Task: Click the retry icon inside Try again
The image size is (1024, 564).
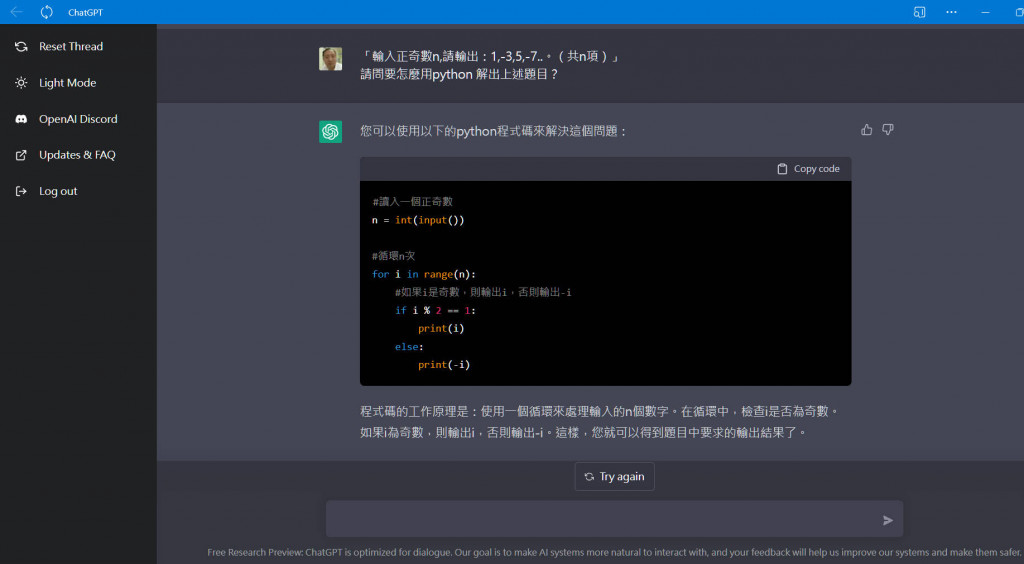Action: click(x=589, y=477)
